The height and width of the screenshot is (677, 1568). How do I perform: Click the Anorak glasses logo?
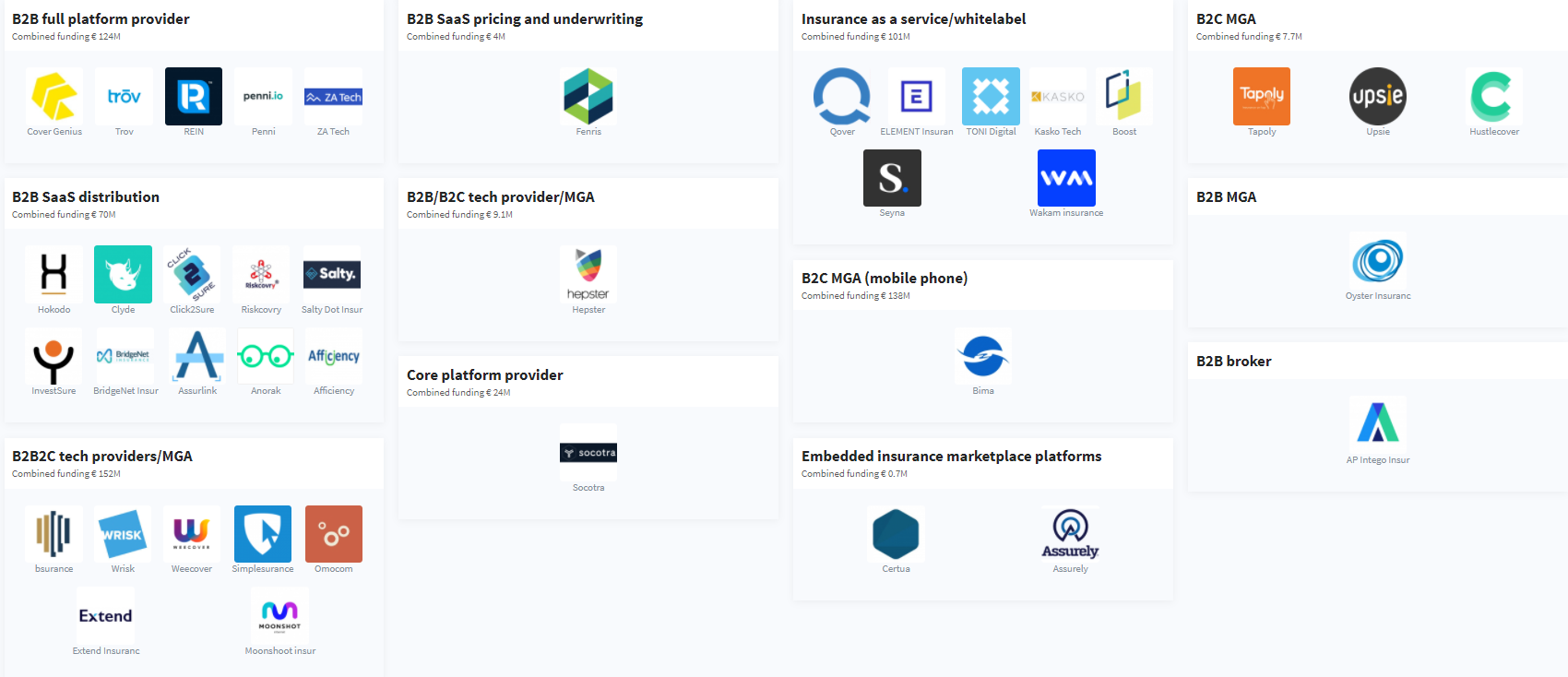(x=266, y=356)
